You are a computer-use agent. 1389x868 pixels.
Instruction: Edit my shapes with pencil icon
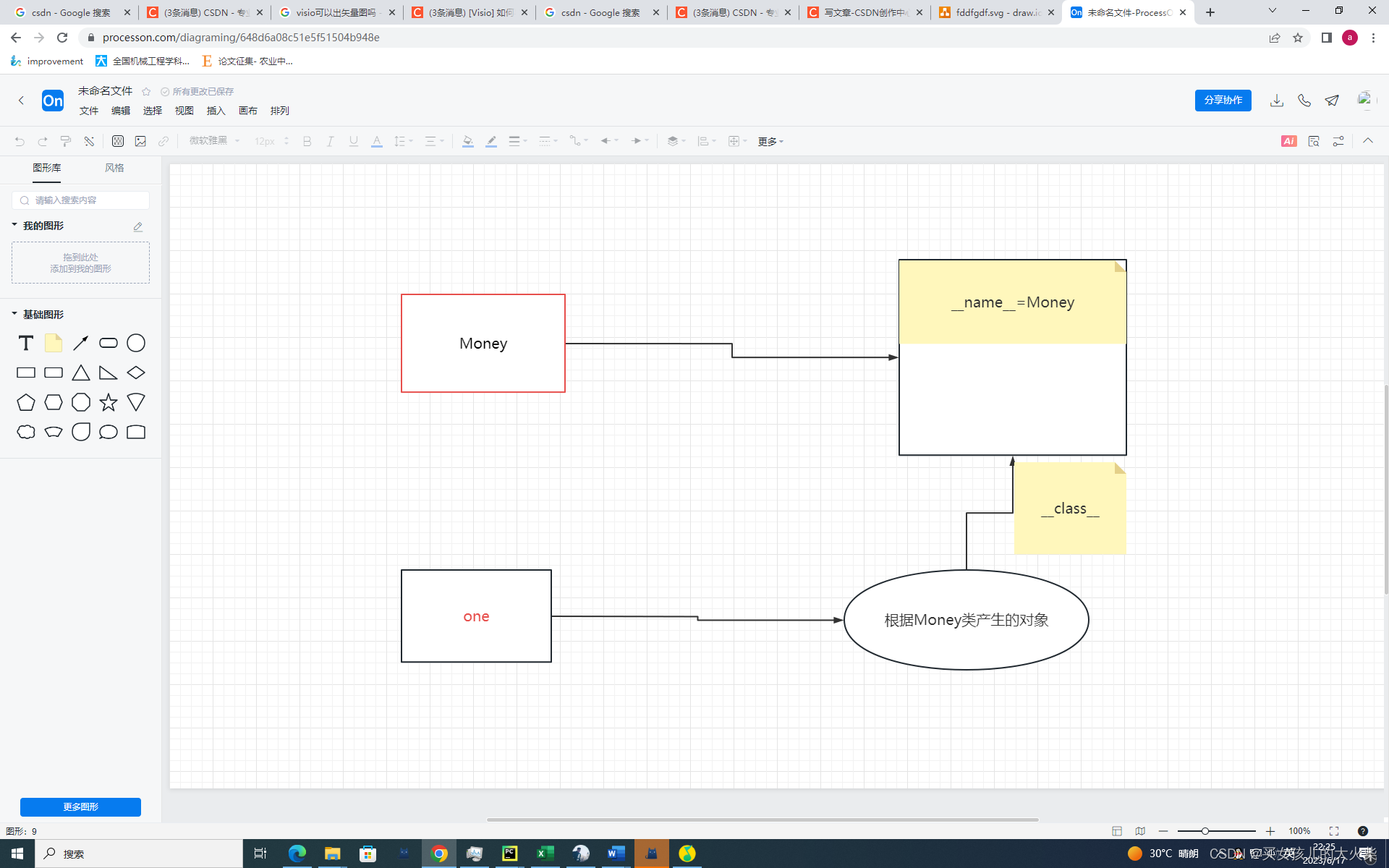pyautogui.click(x=138, y=226)
